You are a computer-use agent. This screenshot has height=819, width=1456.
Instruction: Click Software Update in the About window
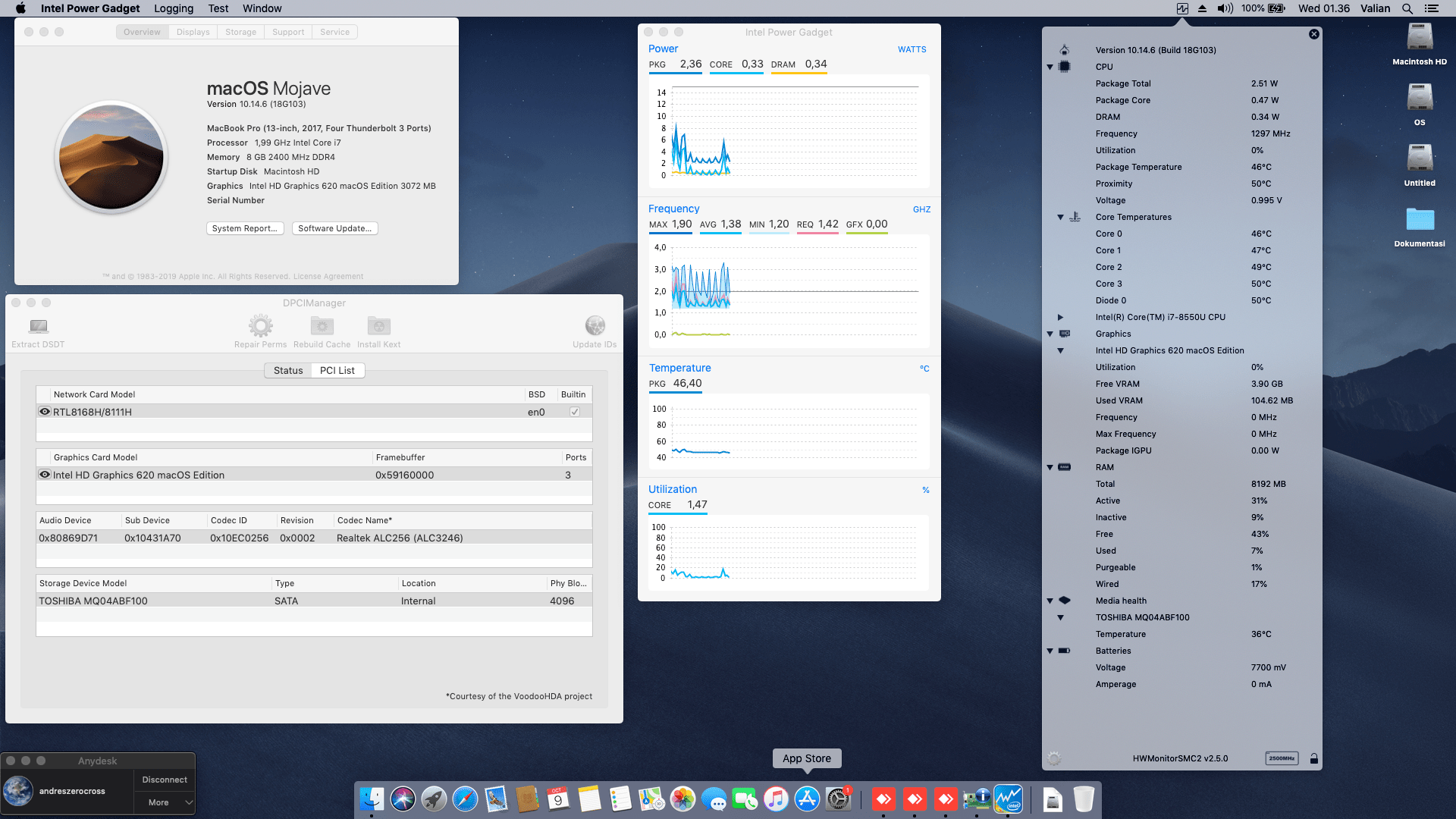pos(334,227)
